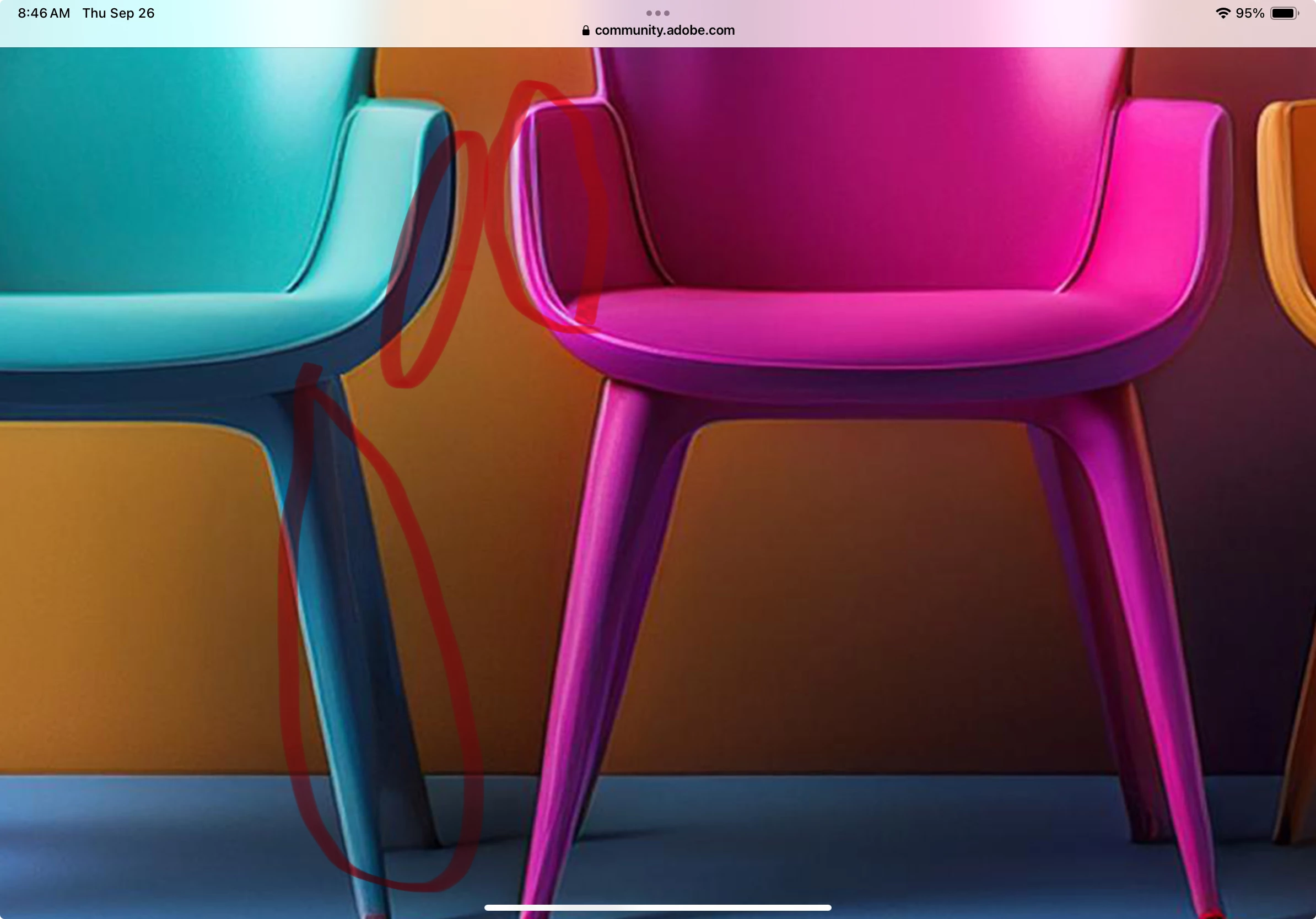Image resolution: width=1316 pixels, height=919 pixels.
Task: Click the community.adobe.com address text
Action: [x=664, y=30]
